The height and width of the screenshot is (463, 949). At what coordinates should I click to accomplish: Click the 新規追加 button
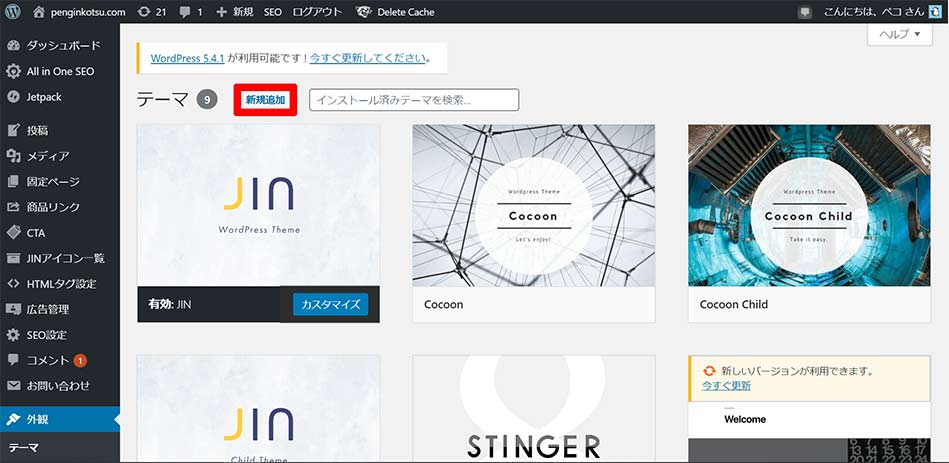pyautogui.click(x=265, y=100)
